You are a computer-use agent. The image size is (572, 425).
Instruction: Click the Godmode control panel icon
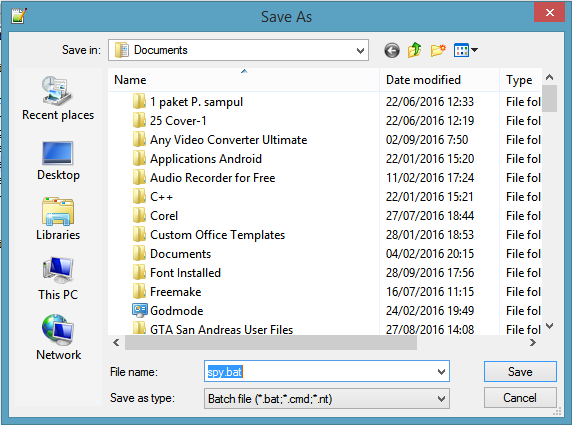140,310
